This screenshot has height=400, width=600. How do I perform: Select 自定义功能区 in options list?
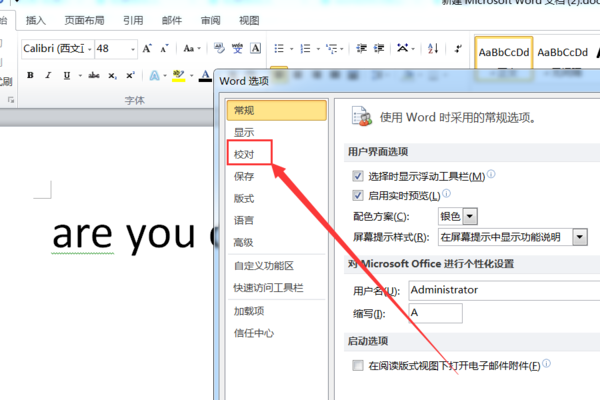277,266
